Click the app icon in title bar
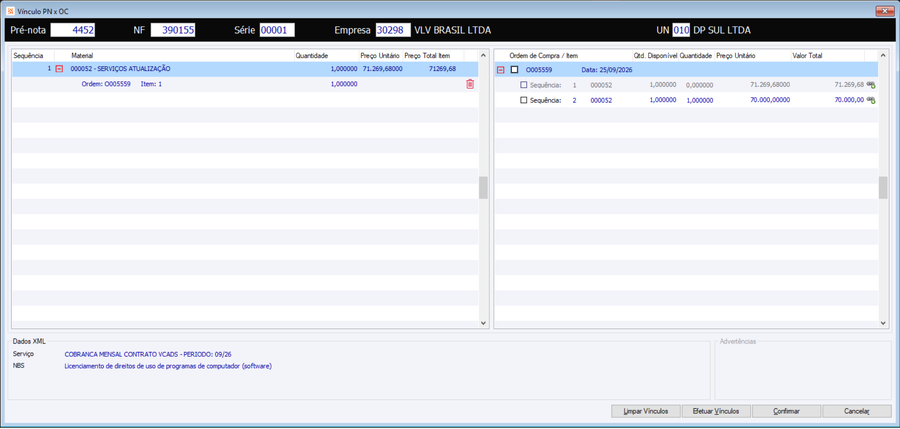 point(9,11)
